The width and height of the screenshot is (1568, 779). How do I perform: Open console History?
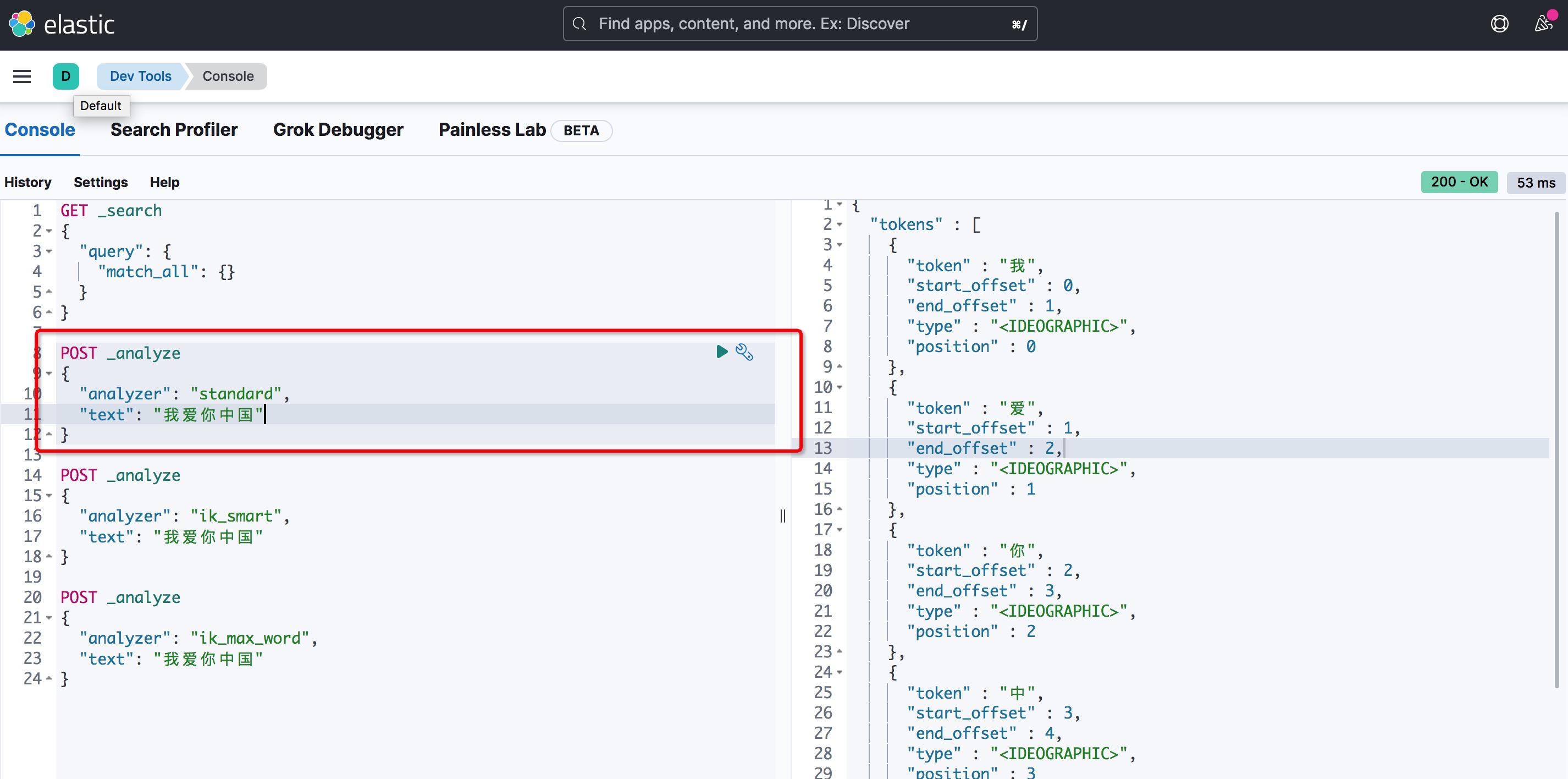(27, 182)
